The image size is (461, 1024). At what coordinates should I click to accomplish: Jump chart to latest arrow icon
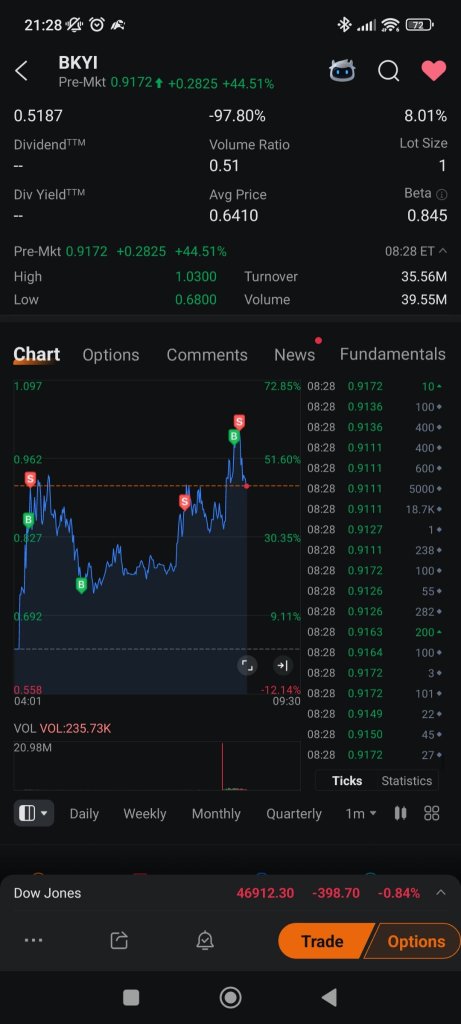[x=282, y=665]
